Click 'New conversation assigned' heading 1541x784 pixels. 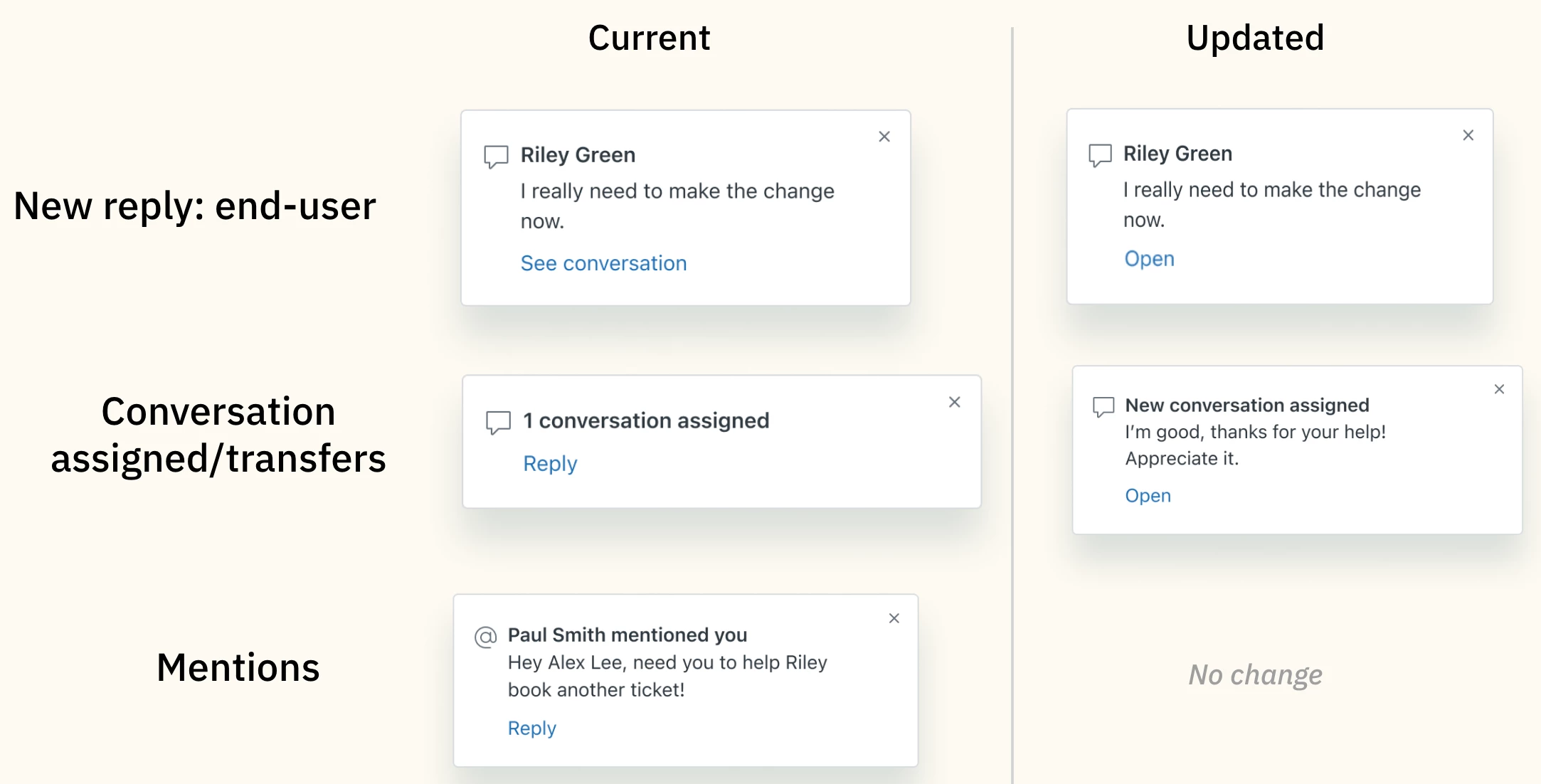tap(1246, 405)
